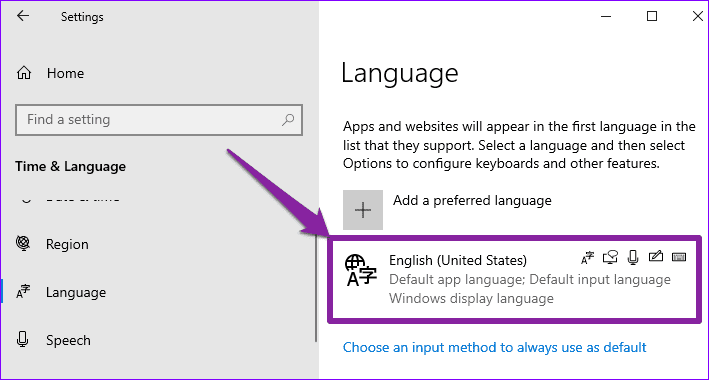Screen dimensions: 709x380
Task: Select English (United States) language entry
Action: [515, 279]
